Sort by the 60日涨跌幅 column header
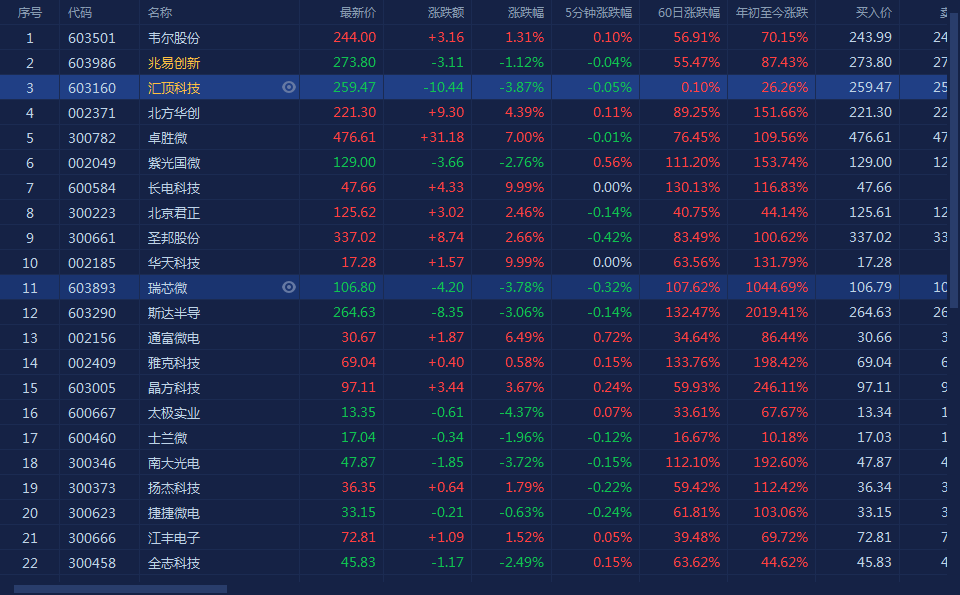The height and width of the screenshot is (595, 960). (x=689, y=13)
